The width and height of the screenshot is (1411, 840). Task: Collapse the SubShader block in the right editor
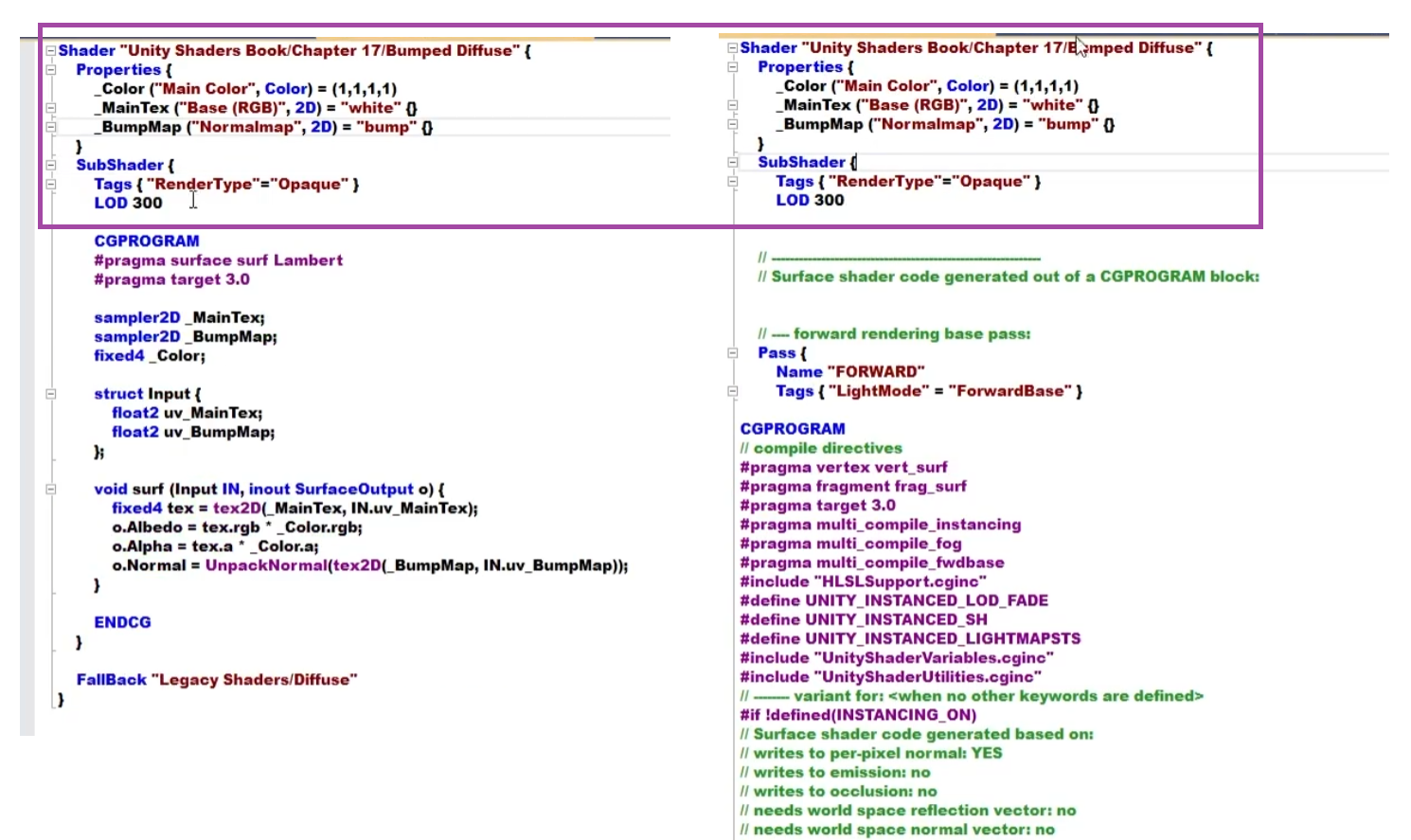click(732, 162)
